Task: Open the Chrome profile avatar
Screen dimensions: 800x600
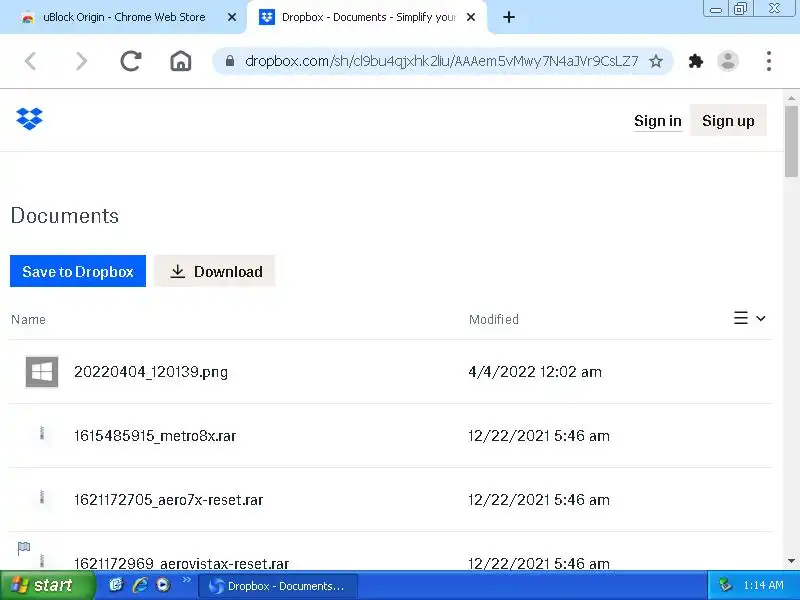Action: (728, 61)
